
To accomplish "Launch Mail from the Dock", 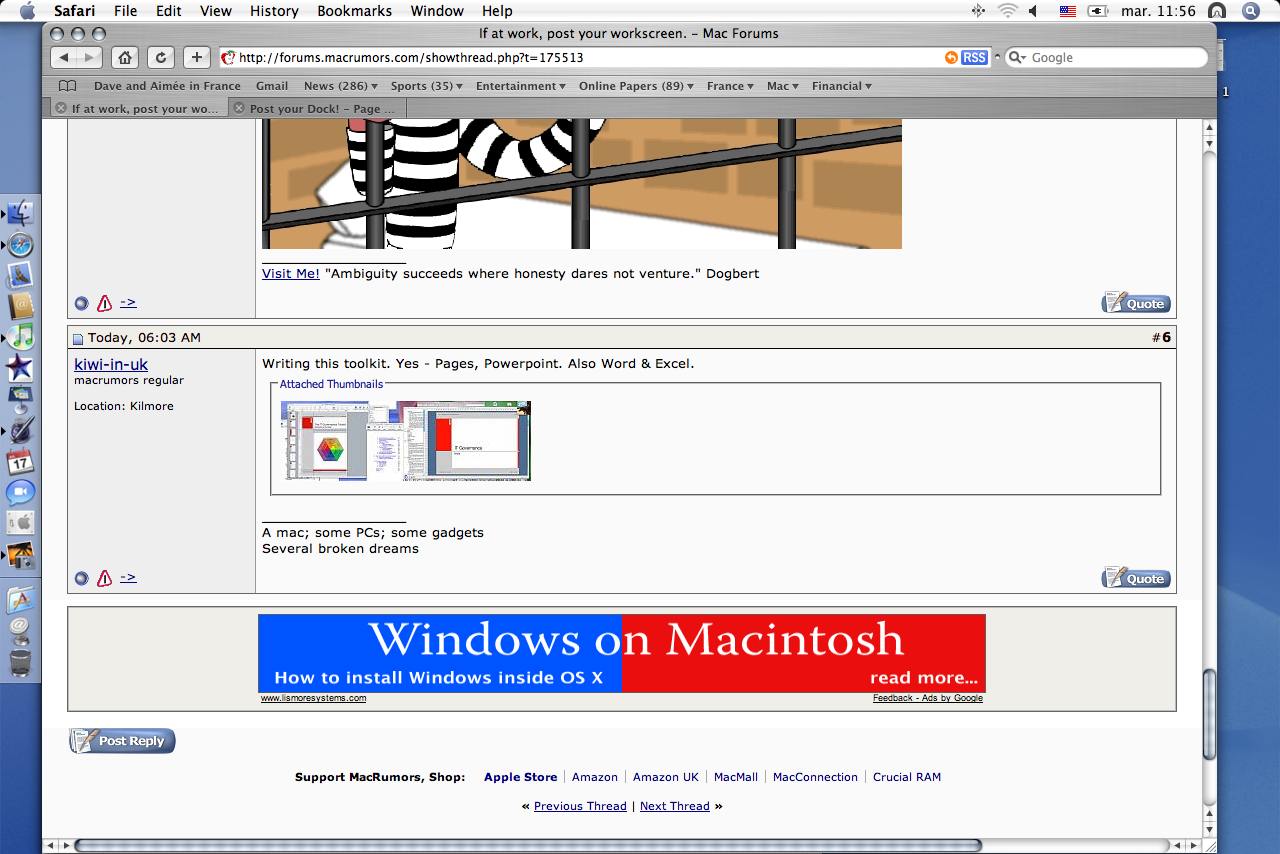I will pyautogui.click(x=21, y=275).
